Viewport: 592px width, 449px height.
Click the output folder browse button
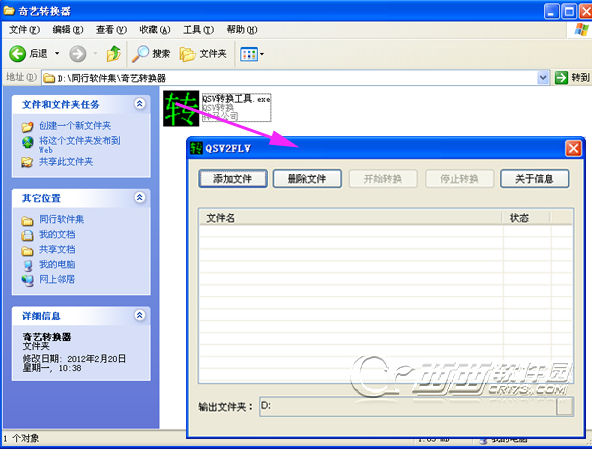(x=564, y=407)
